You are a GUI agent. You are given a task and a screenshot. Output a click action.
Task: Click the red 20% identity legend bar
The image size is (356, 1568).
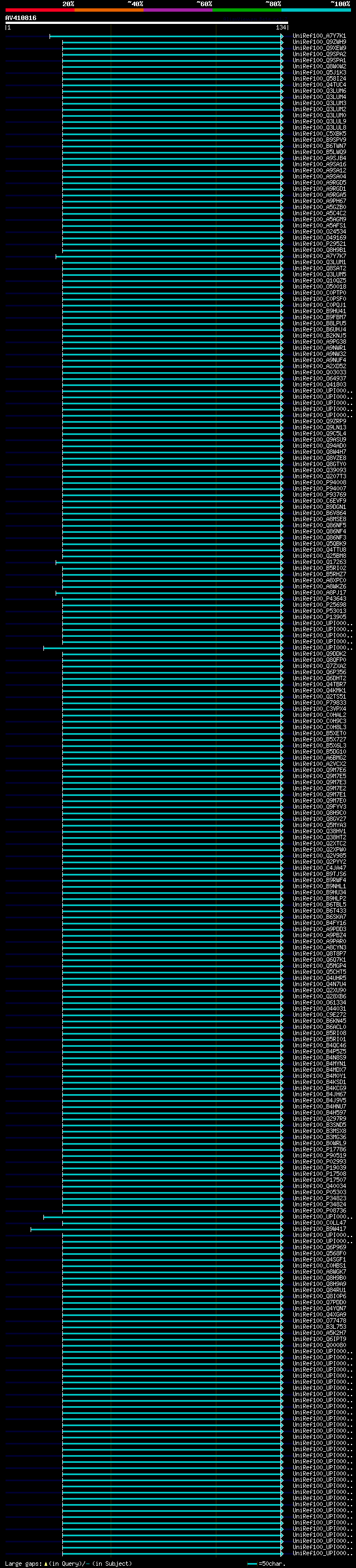coord(39,10)
